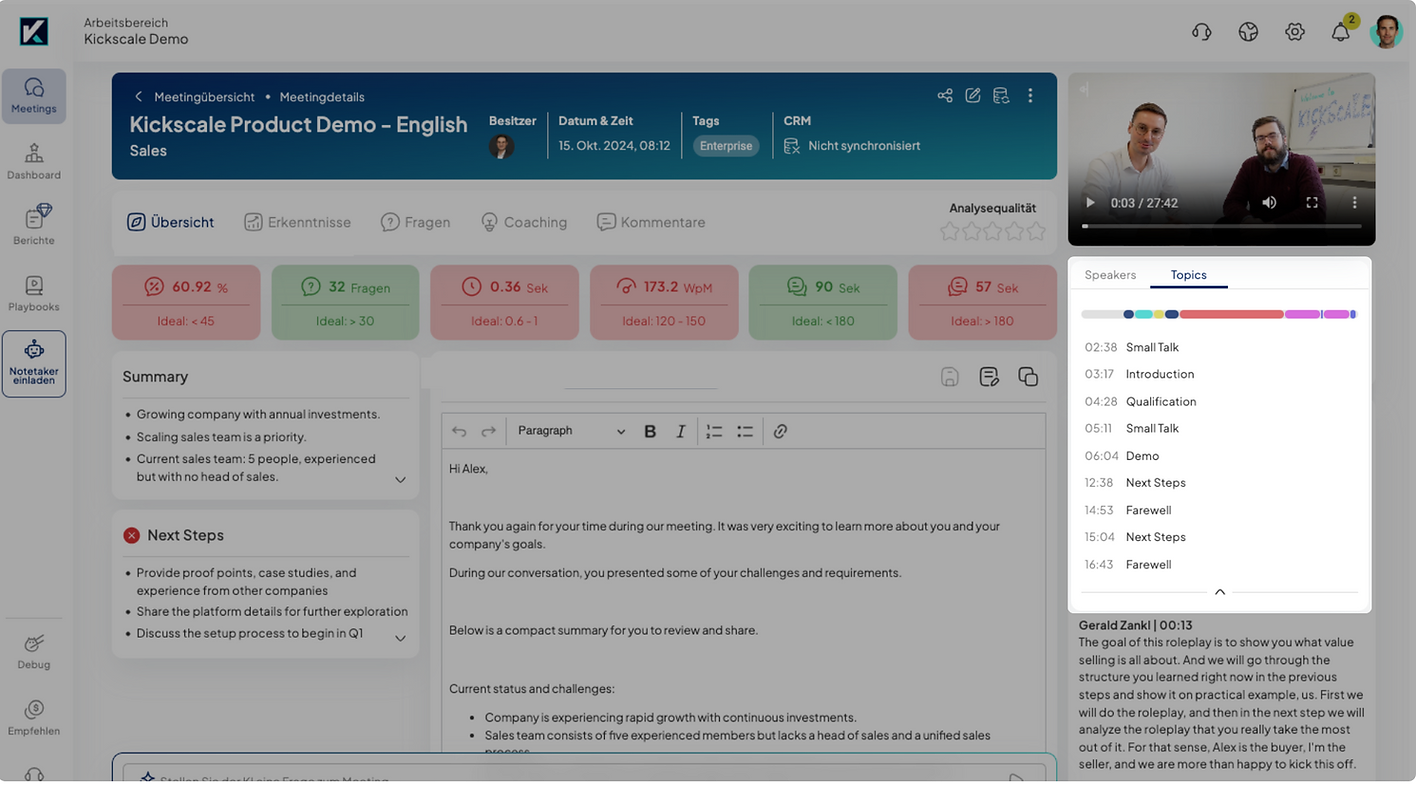Open the Berichte sidebar section
Screen dimensions: 1416x796
coord(34,225)
